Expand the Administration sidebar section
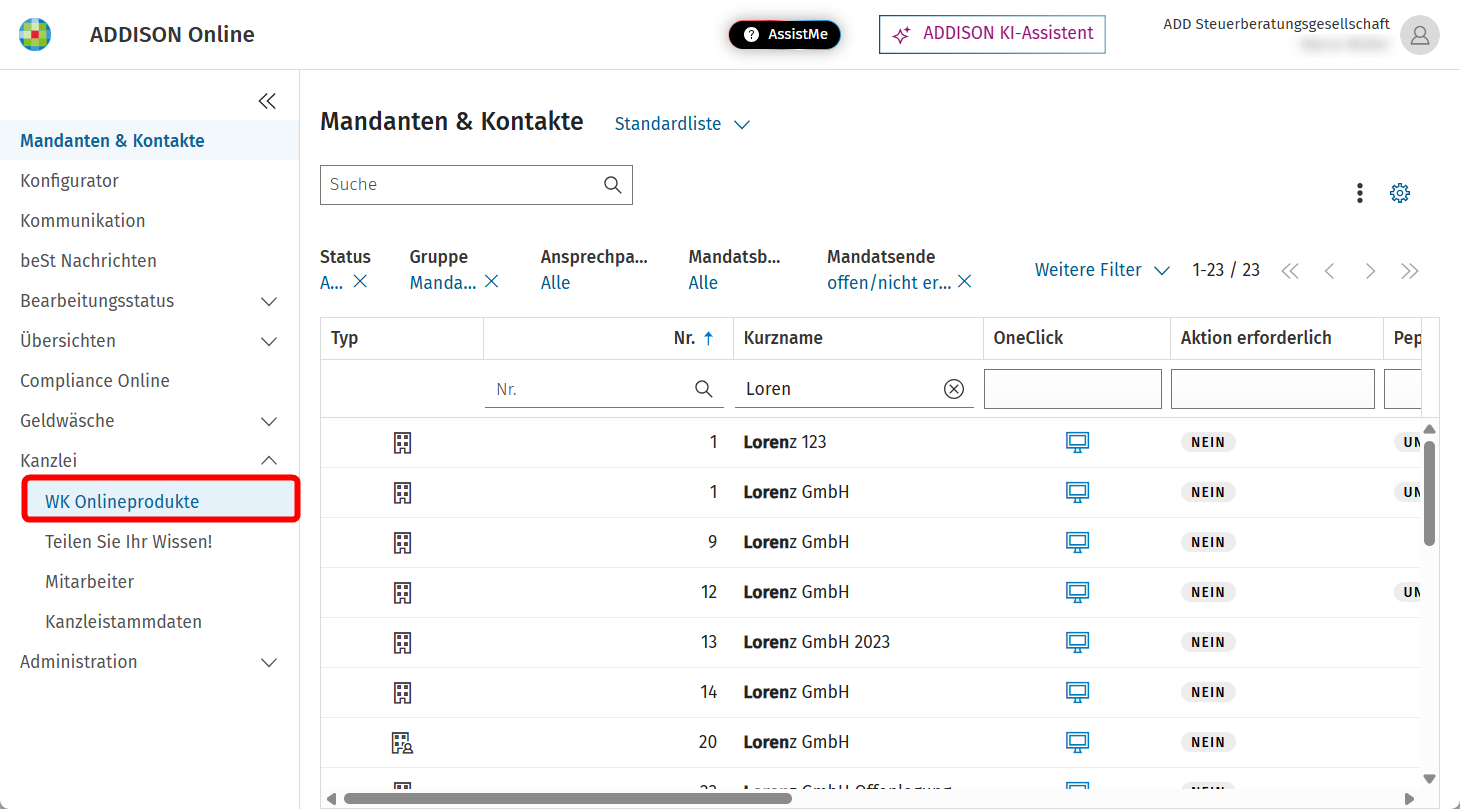Image resolution: width=1460 pixels, height=809 pixels. click(268, 662)
